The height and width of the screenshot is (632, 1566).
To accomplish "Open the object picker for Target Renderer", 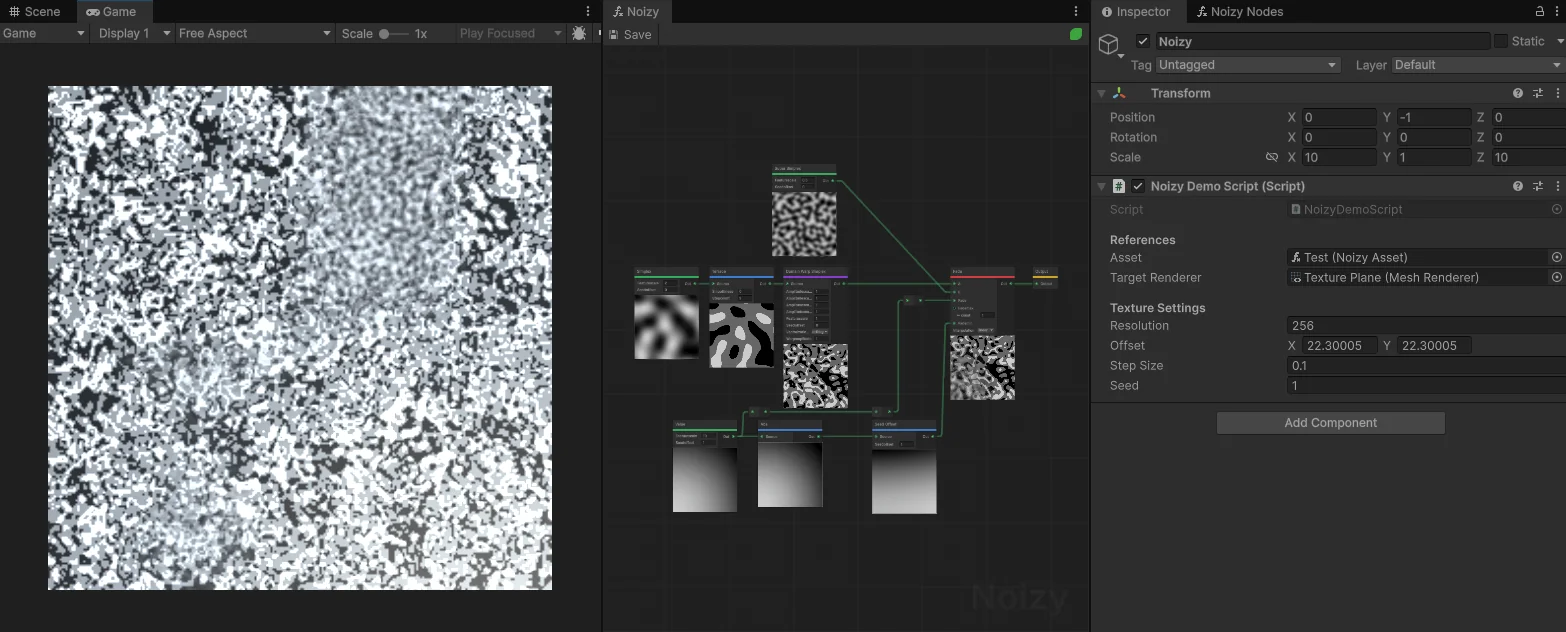I will pos(1557,277).
